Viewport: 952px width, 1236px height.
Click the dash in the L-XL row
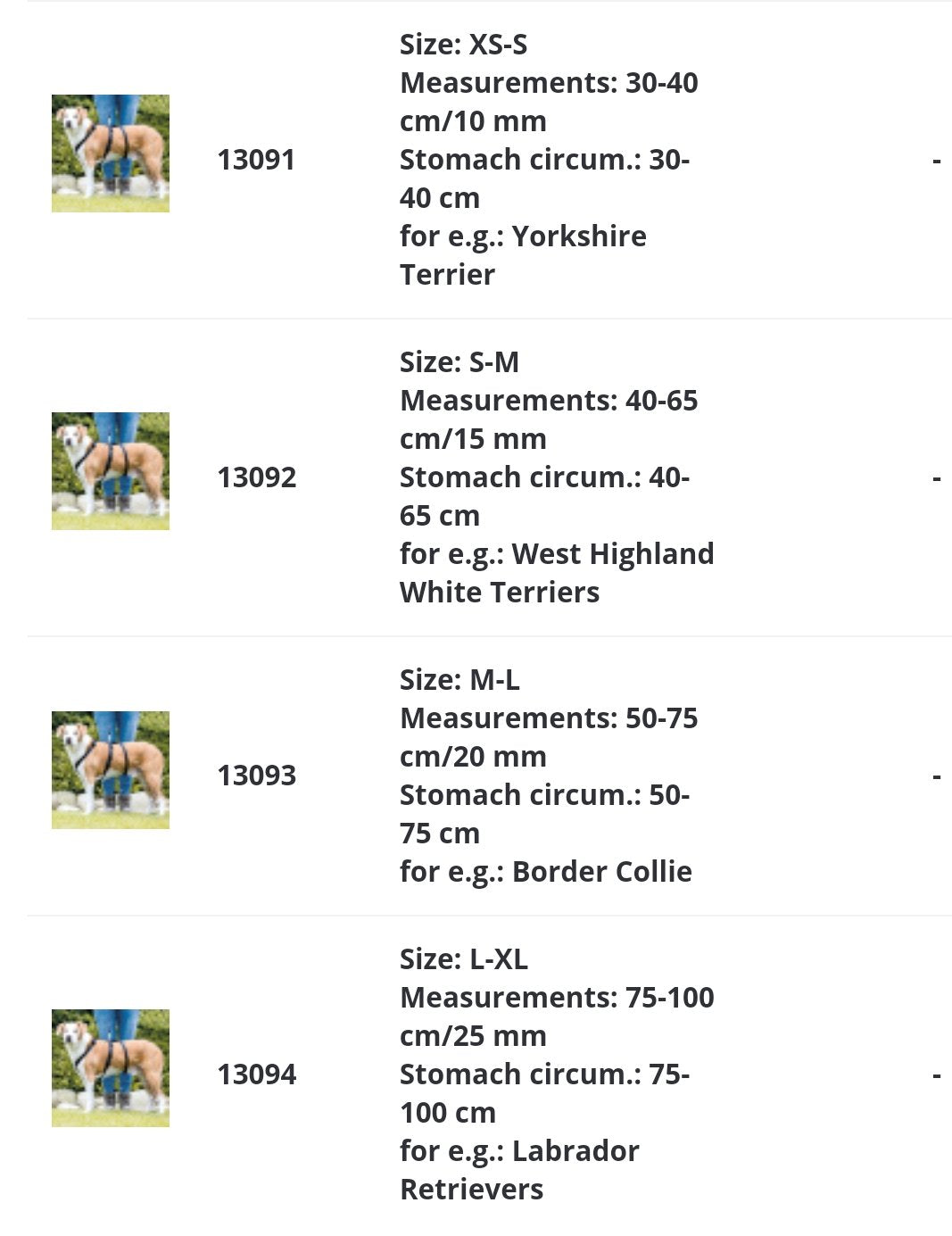(936, 1076)
